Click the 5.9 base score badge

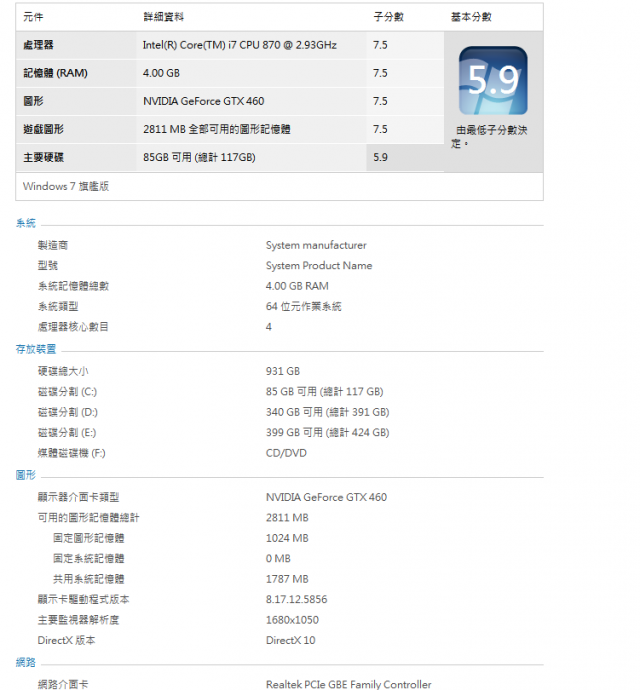tap(493, 81)
